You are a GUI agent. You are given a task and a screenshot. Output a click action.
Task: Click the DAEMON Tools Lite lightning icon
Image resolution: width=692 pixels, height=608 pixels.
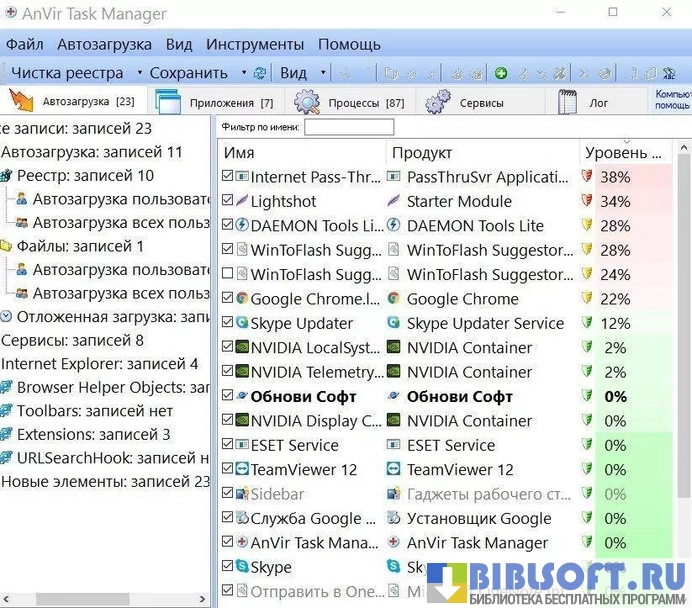[x=241, y=226]
